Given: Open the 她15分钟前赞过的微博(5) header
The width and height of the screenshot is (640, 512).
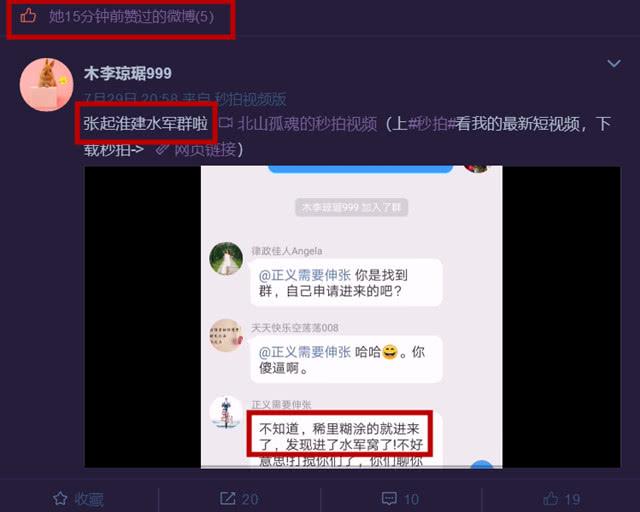Looking at the screenshot, I should [x=131, y=17].
